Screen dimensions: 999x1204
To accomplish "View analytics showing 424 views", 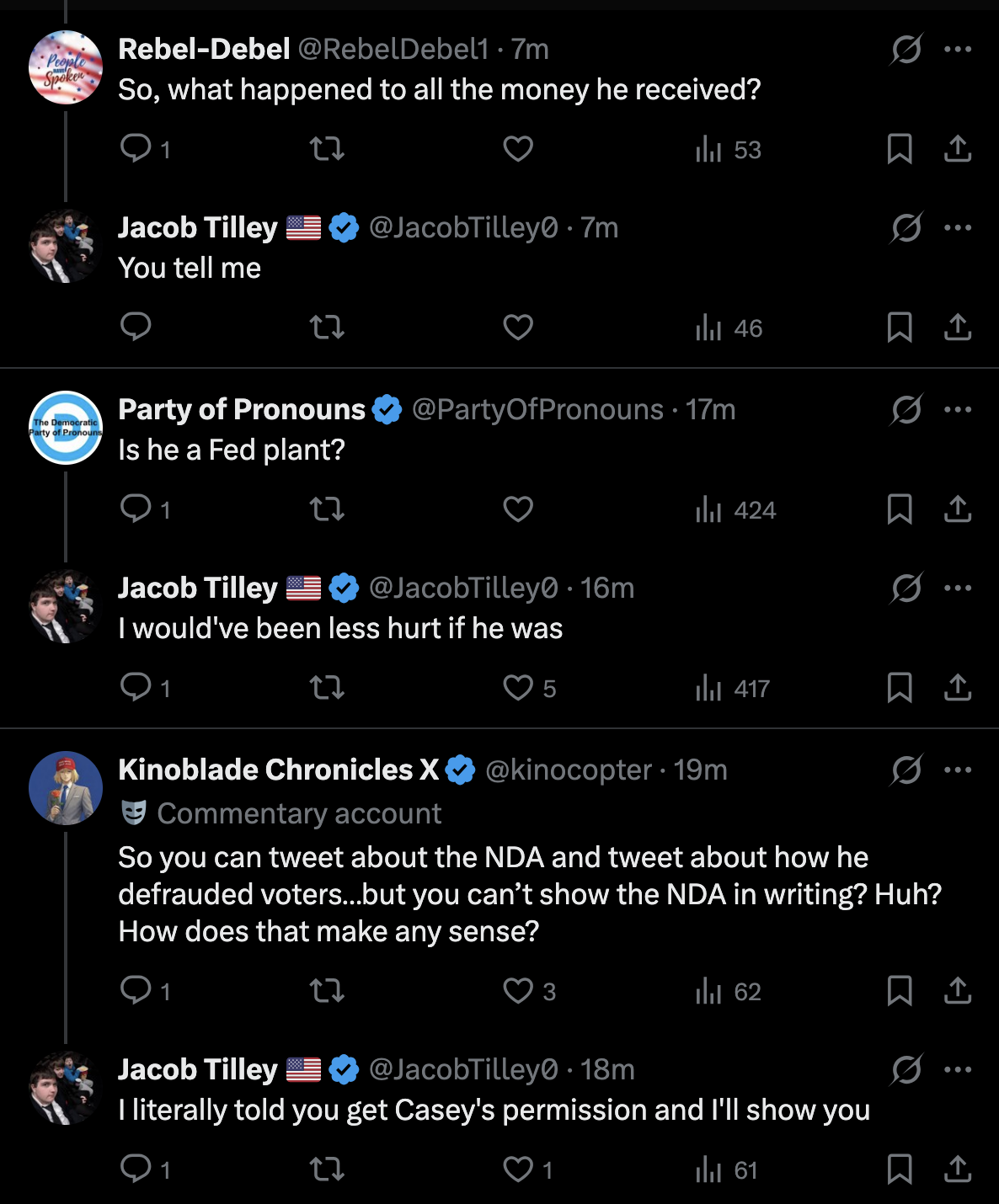I will coord(735,509).
